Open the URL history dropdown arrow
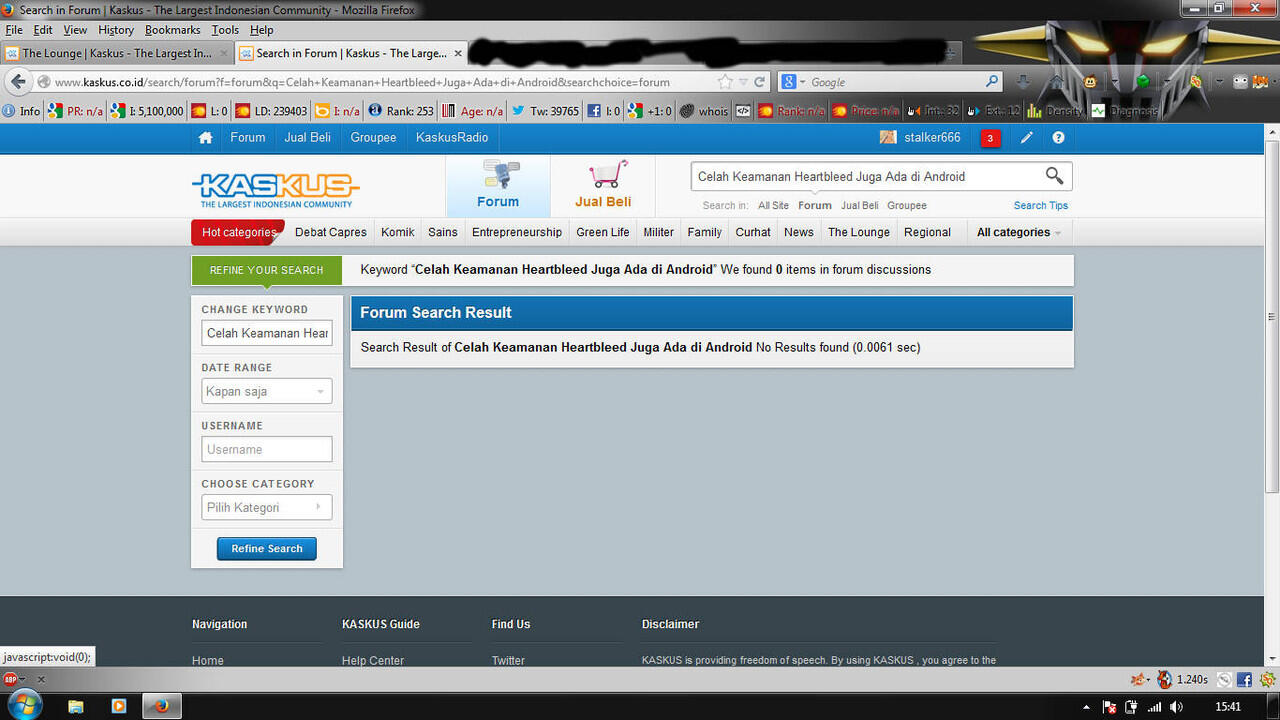Screen dimensions: 1280x720 pyautogui.click(x=743, y=82)
